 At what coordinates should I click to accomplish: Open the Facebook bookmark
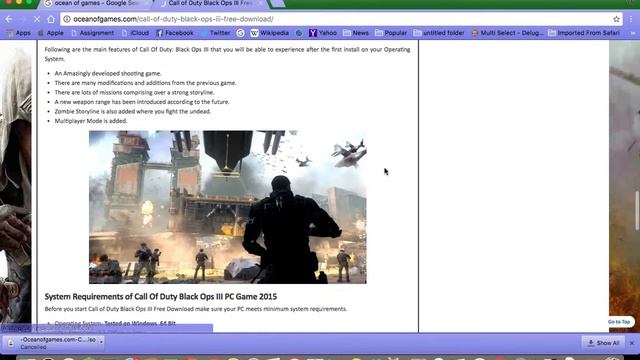point(175,33)
